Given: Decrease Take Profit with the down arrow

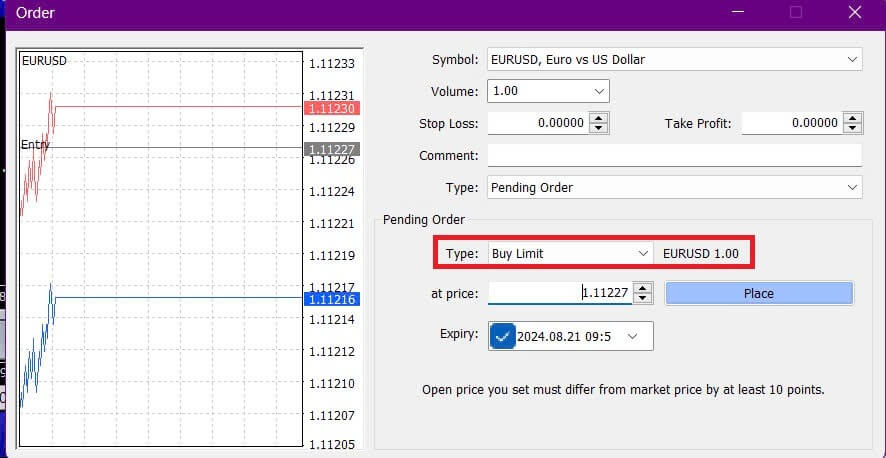Looking at the screenshot, I should click(x=853, y=129).
